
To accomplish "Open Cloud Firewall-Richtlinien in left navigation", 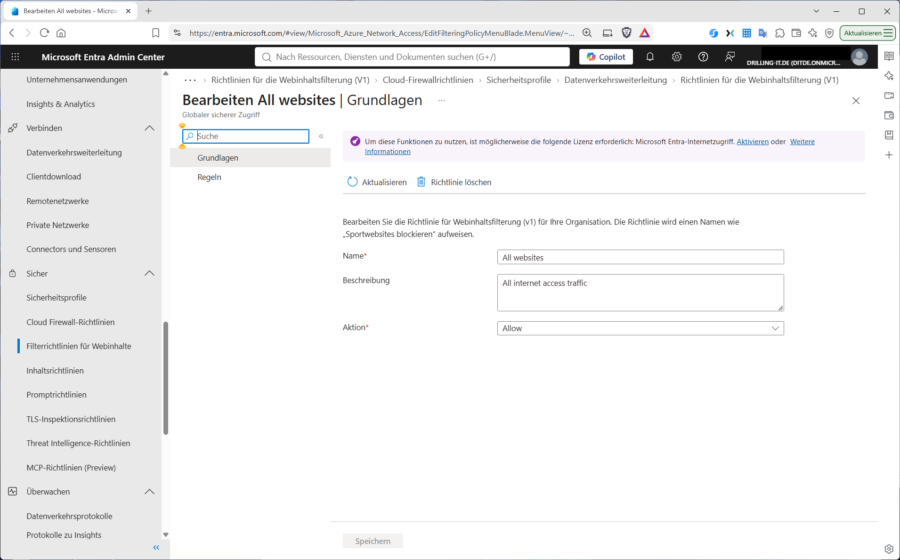I will (71, 322).
